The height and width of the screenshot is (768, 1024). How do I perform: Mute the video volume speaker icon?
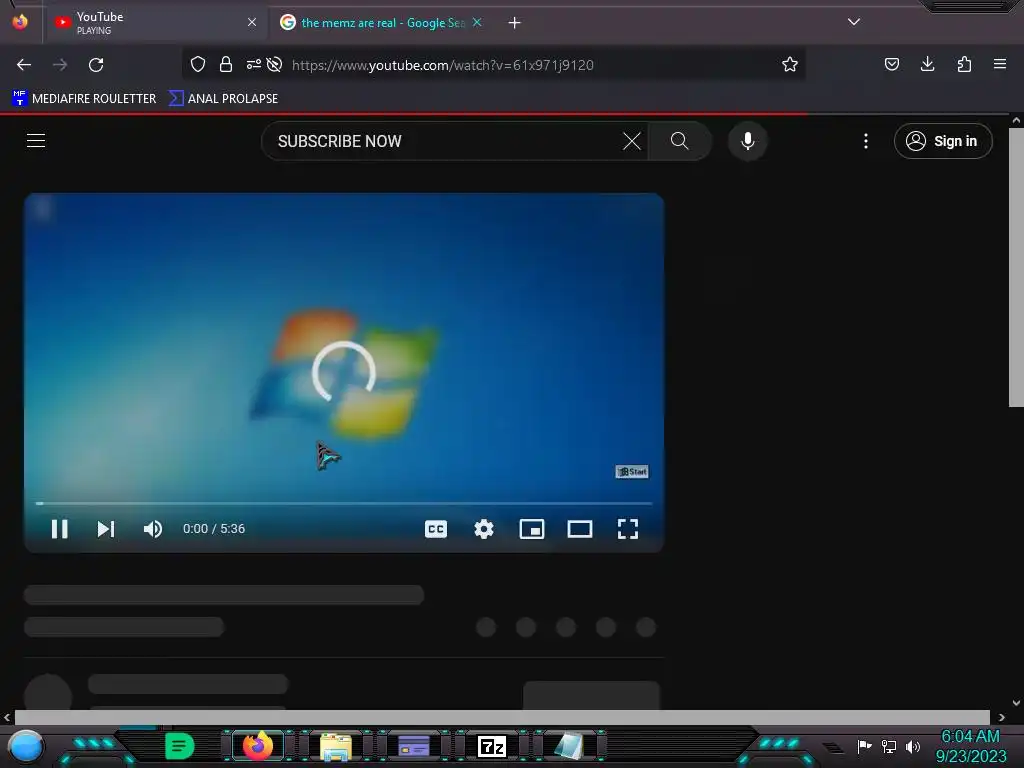153,529
